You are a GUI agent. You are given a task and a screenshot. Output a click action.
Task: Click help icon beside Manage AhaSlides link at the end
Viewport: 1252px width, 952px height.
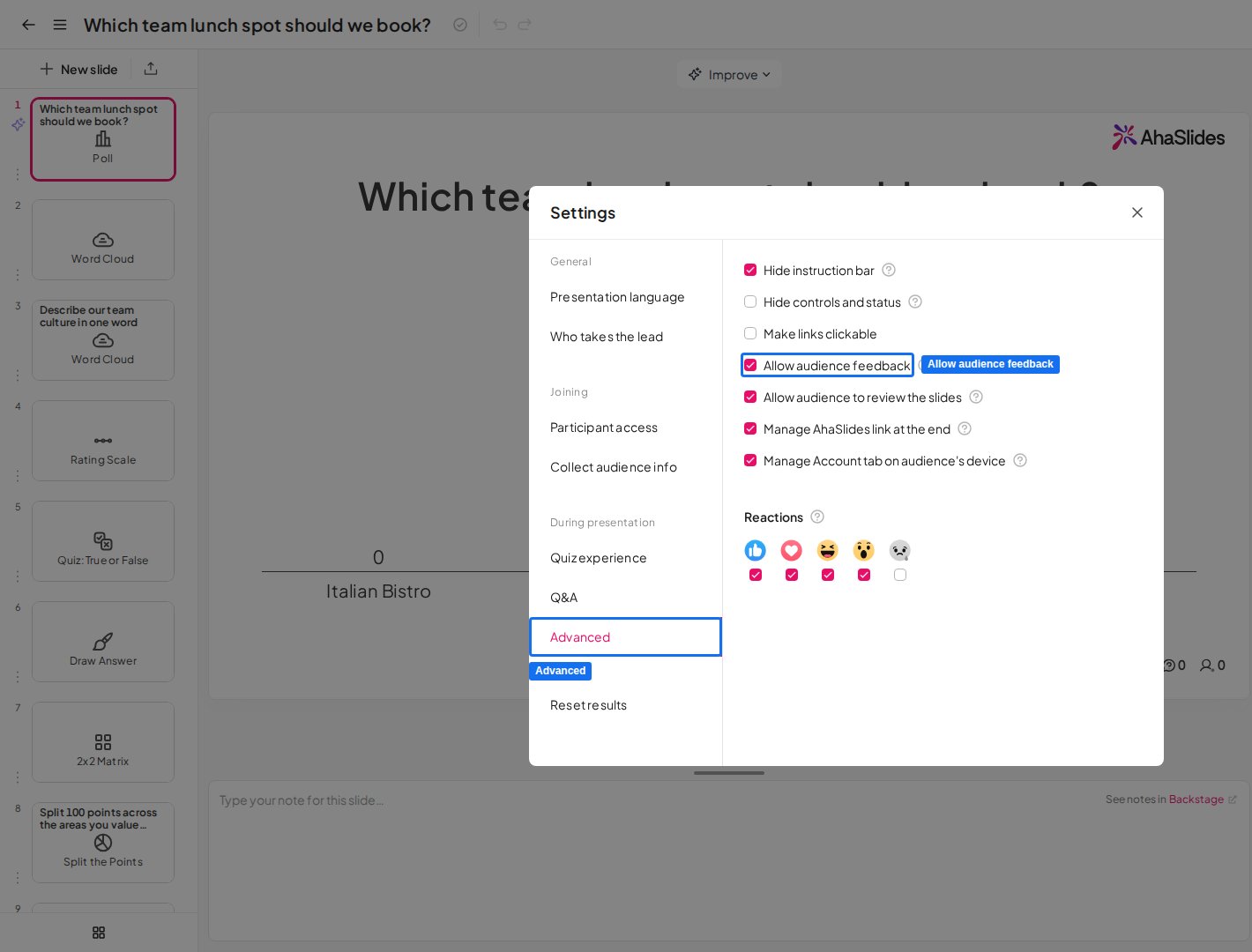click(965, 428)
